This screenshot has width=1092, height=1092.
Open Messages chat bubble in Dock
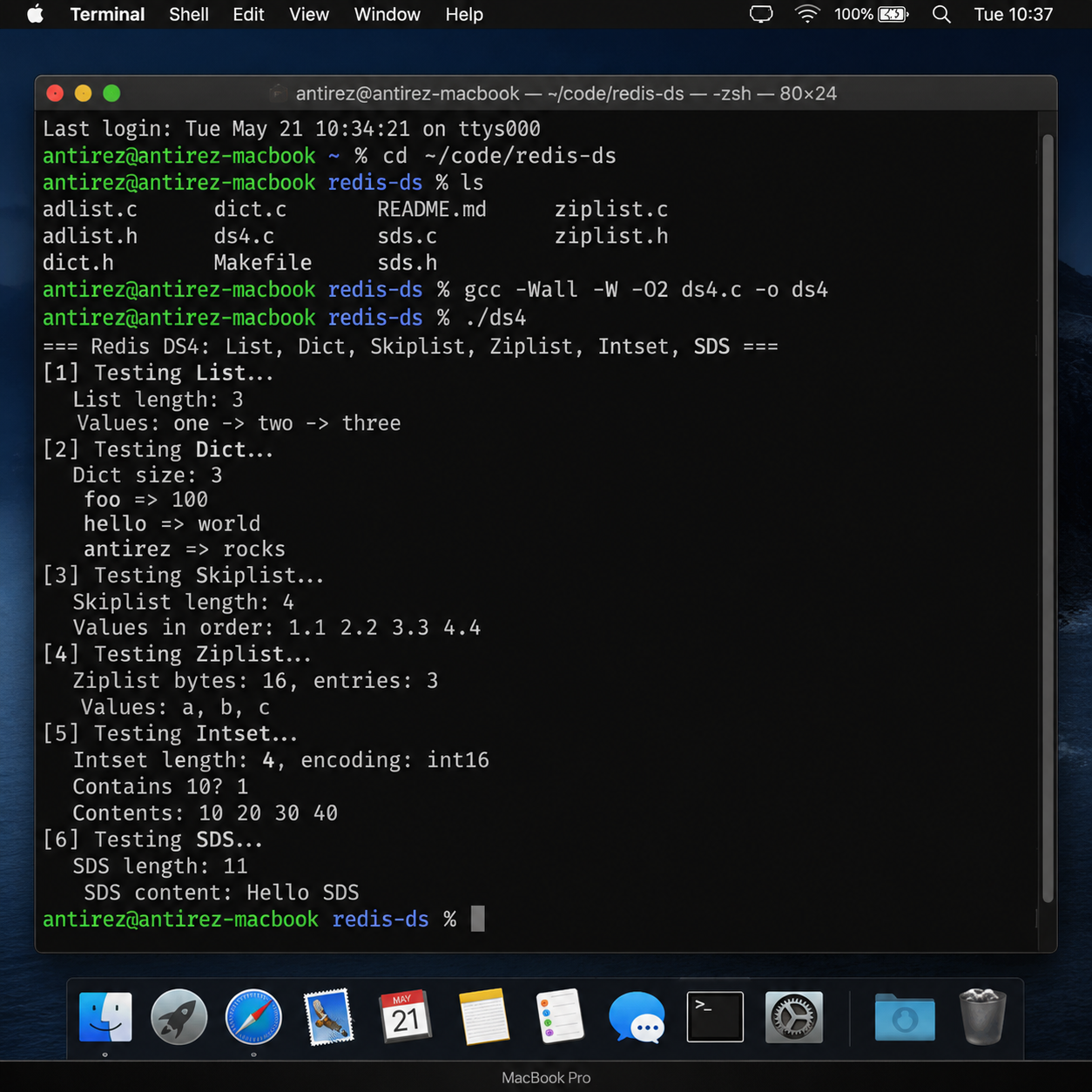[637, 1016]
